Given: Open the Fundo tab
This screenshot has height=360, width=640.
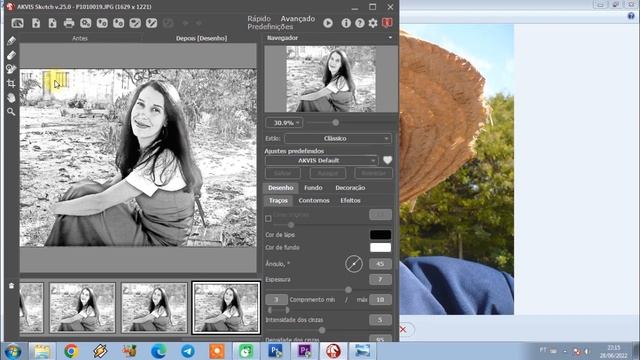Looking at the screenshot, I should click(313, 188).
